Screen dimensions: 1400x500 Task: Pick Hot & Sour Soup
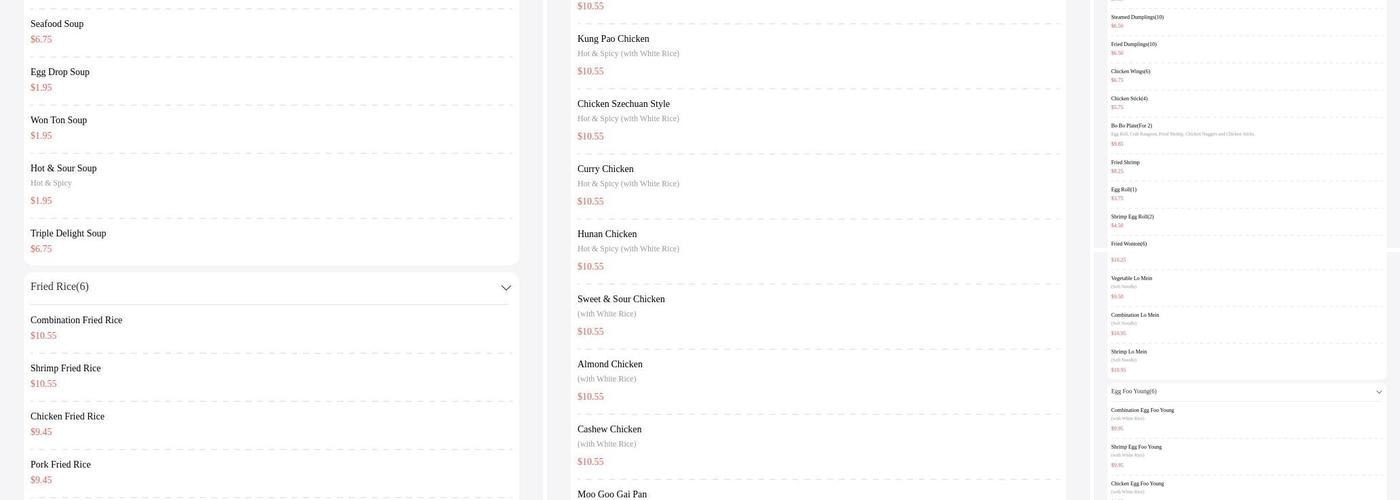pyautogui.click(x=271, y=185)
